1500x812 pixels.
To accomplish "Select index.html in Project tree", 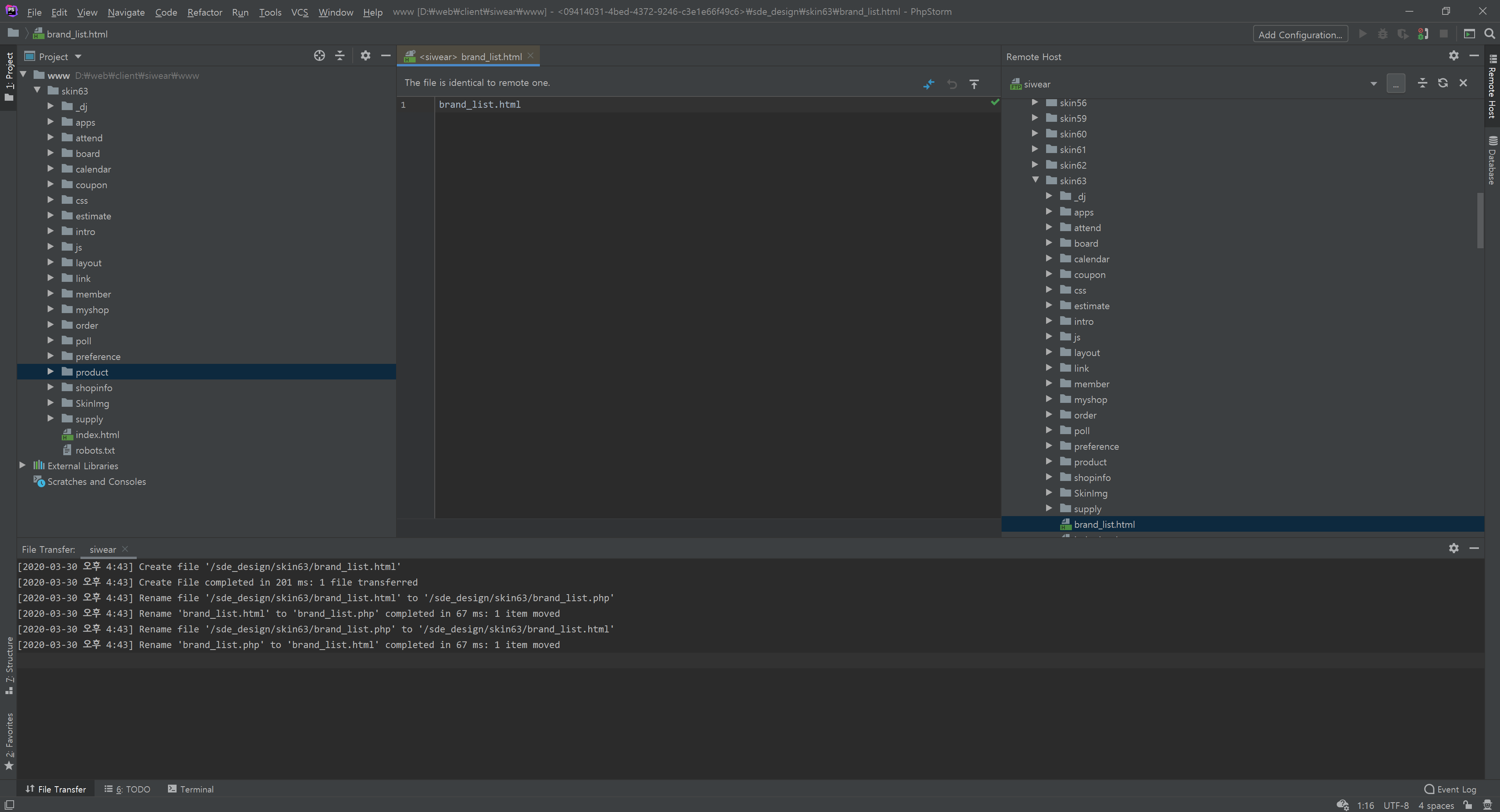I will pyautogui.click(x=97, y=435).
